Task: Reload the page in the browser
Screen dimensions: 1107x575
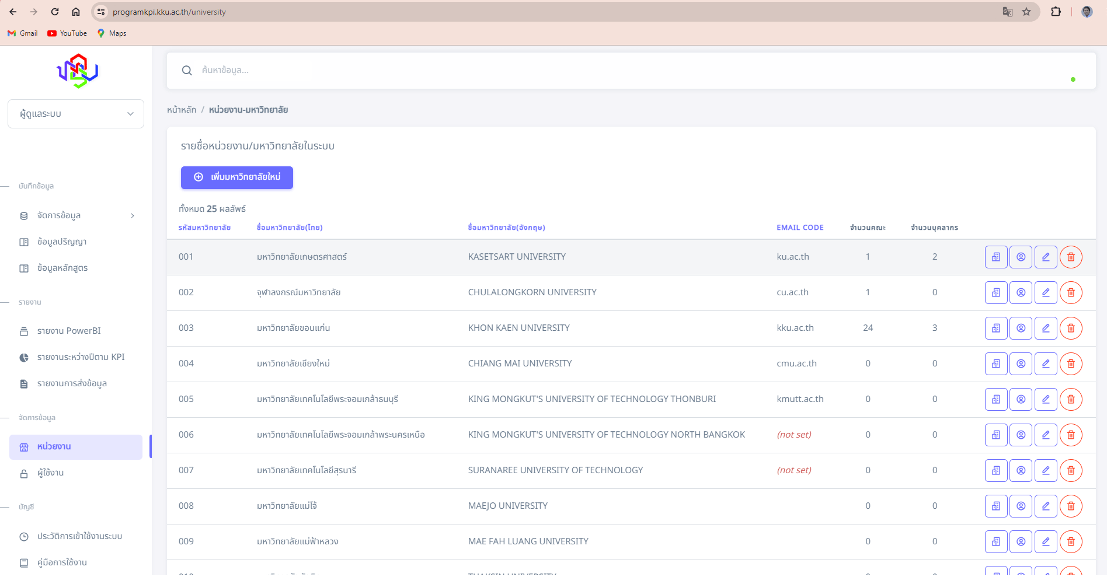Action: [x=56, y=12]
